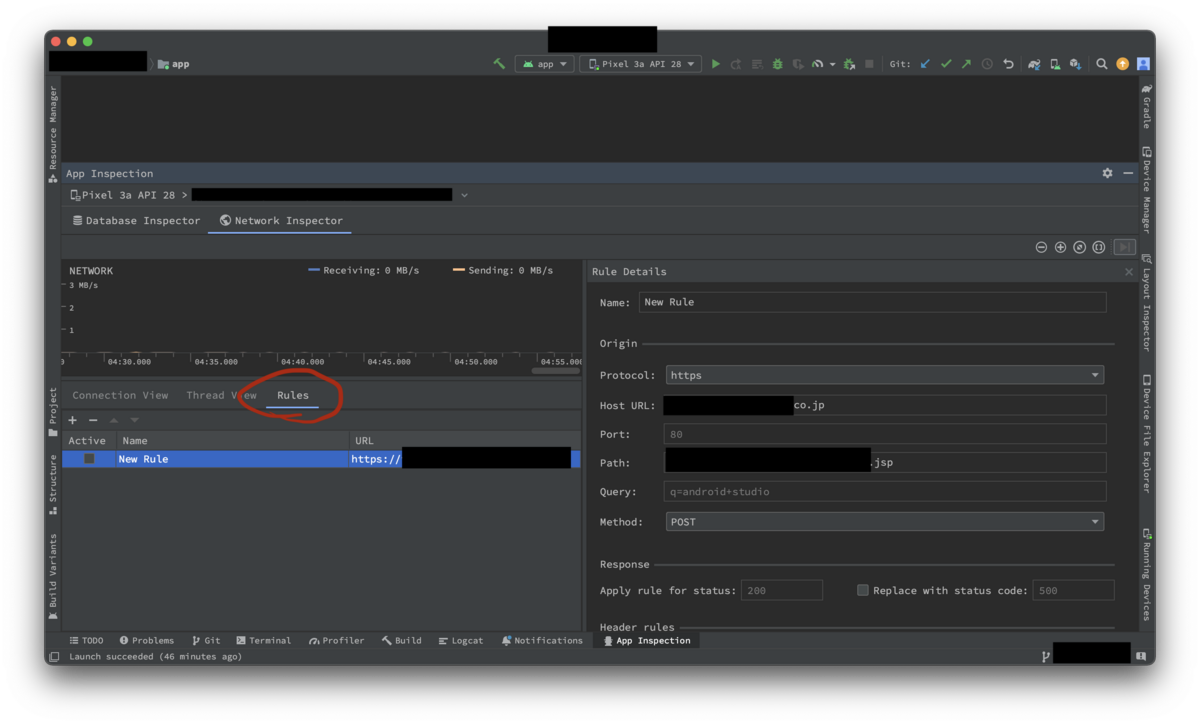Image resolution: width=1200 pixels, height=724 pixels.
Task: Click Attach Debugger to Android Process icon
Action: coord(849,64)
